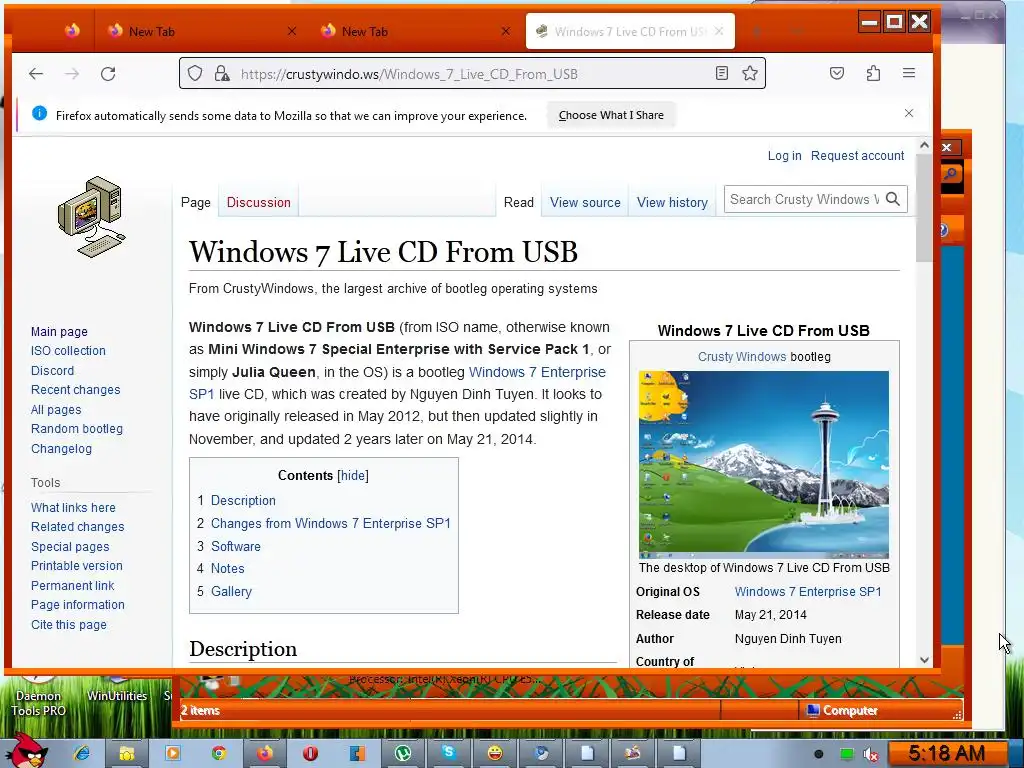The image size is (1024, 768).
Task: Open Special pages tool link
Action: click(x=70, y=547)
